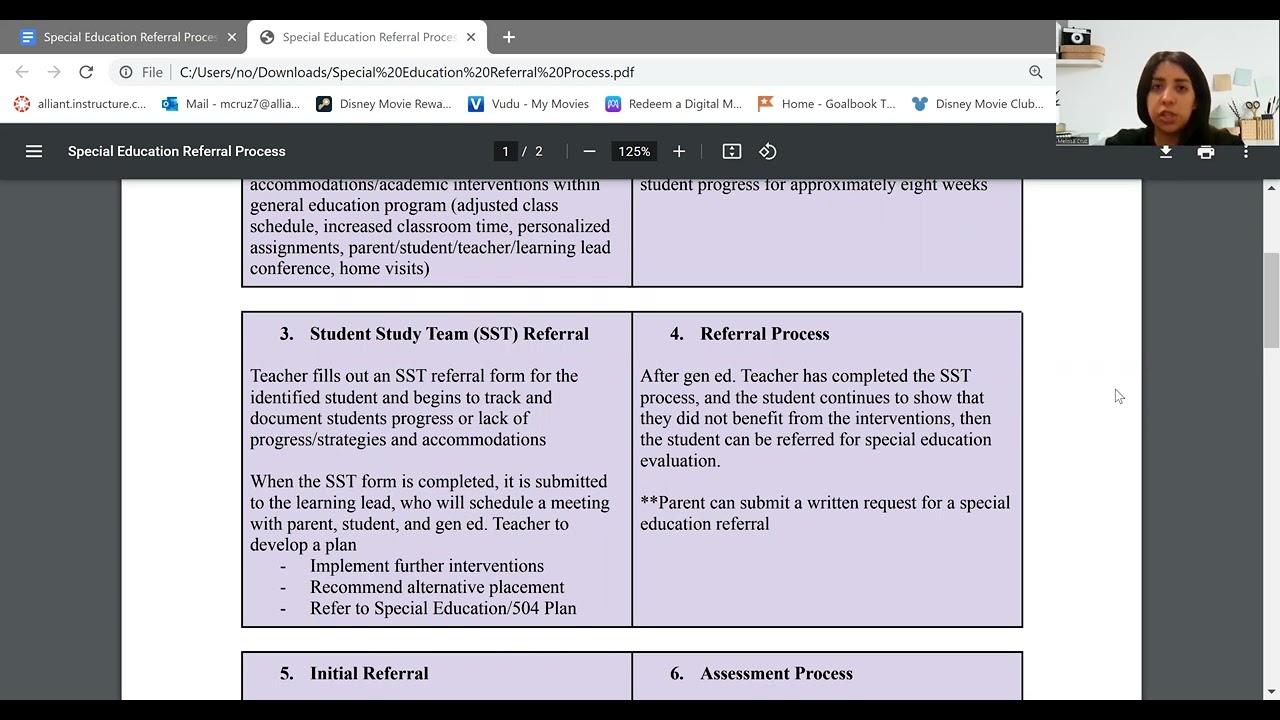Screen dimensions: 1280x720
Task: Rotate the document counterclockwise
Action: [768, 151]
